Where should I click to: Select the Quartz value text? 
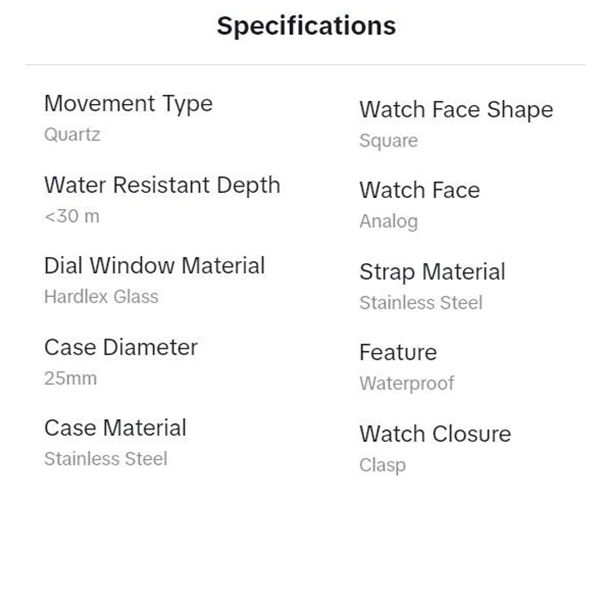click(x=72, y=134)
